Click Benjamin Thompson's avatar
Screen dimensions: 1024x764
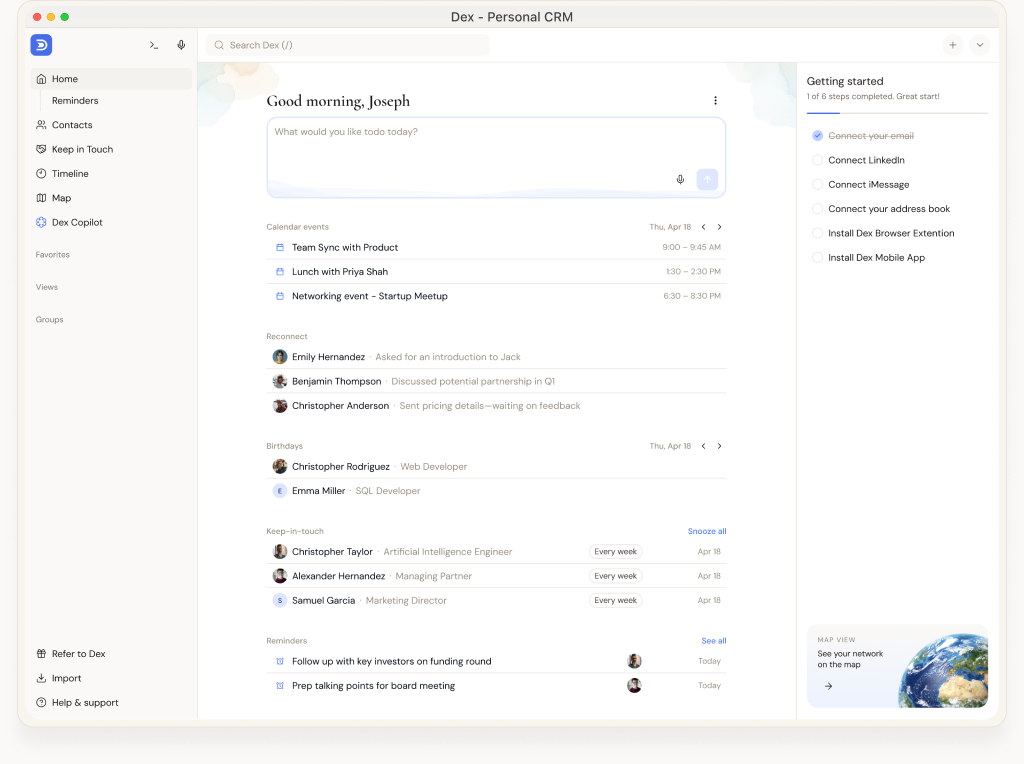point(280,381)
